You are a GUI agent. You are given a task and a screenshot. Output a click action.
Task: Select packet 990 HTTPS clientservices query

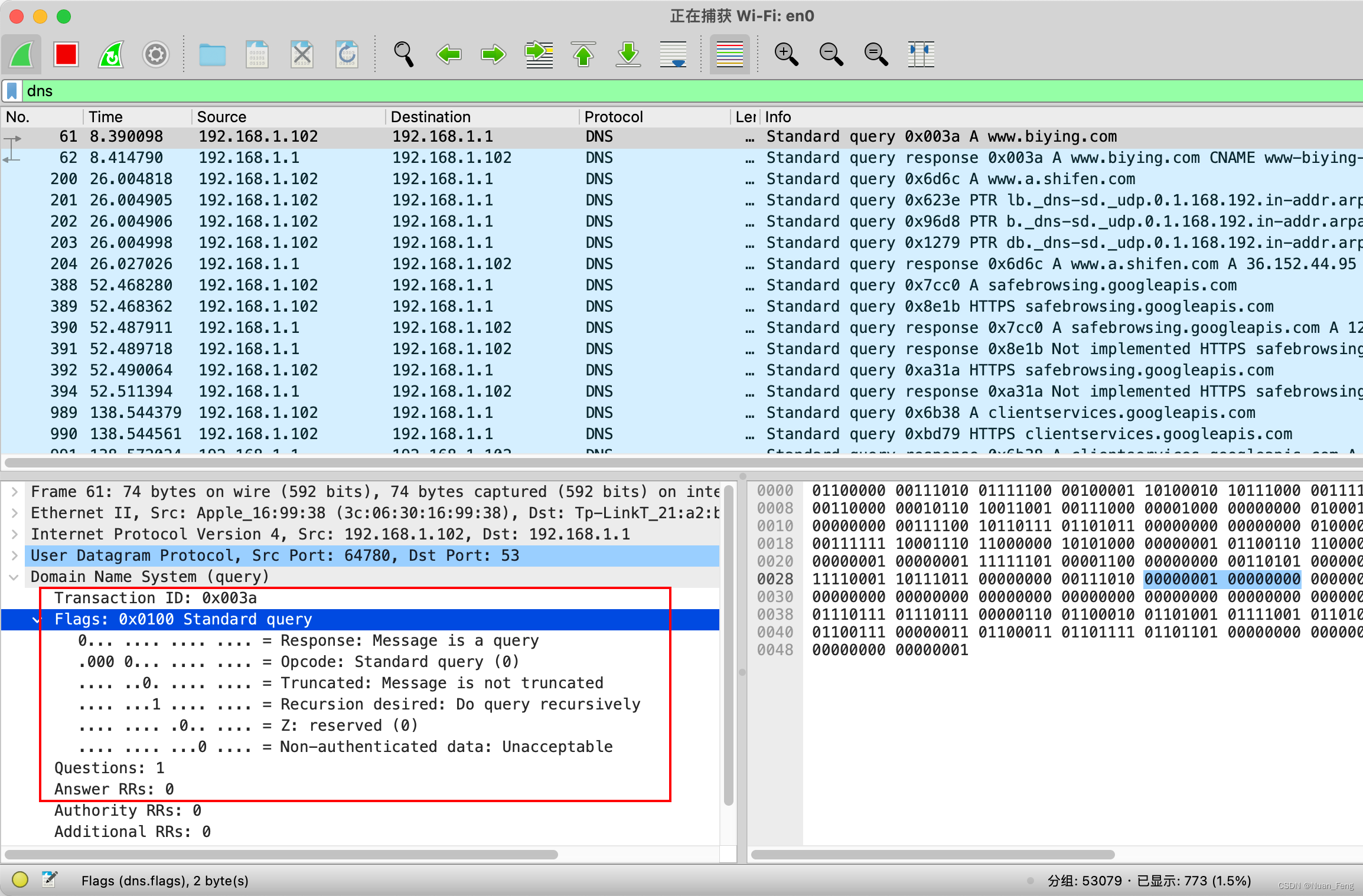coord(681,434)
